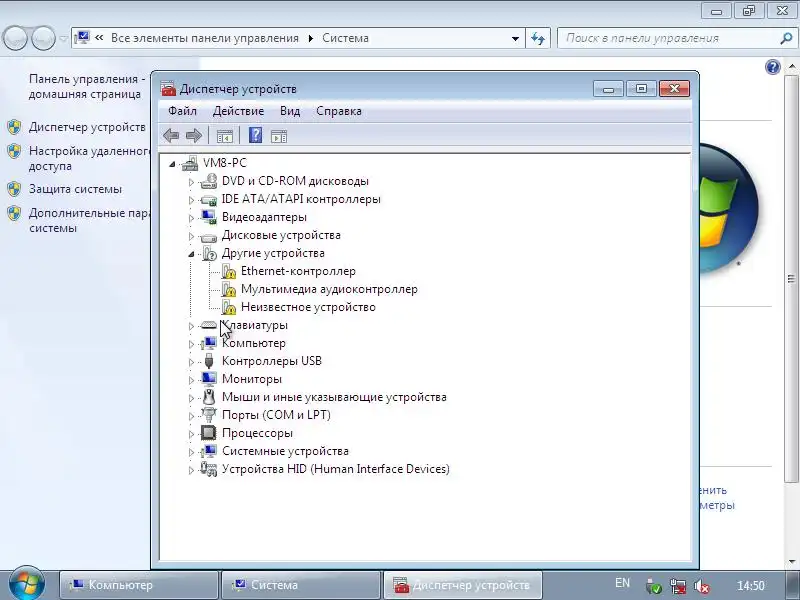Screen dimensions: 800x600
Task: Click the VM8-PC computer icon
Action: [190, 163]
